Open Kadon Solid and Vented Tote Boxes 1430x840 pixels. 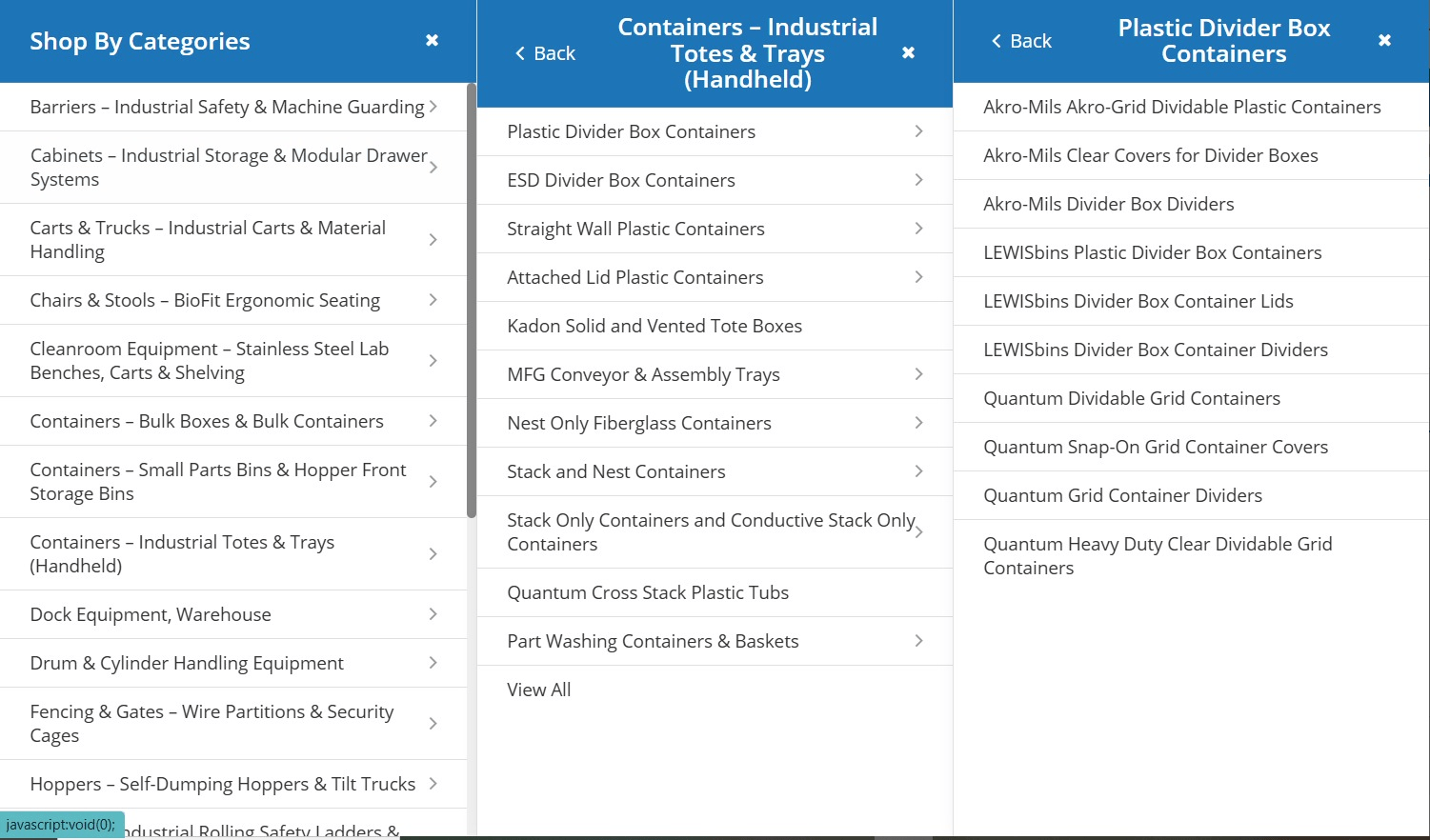click(655, 326)
